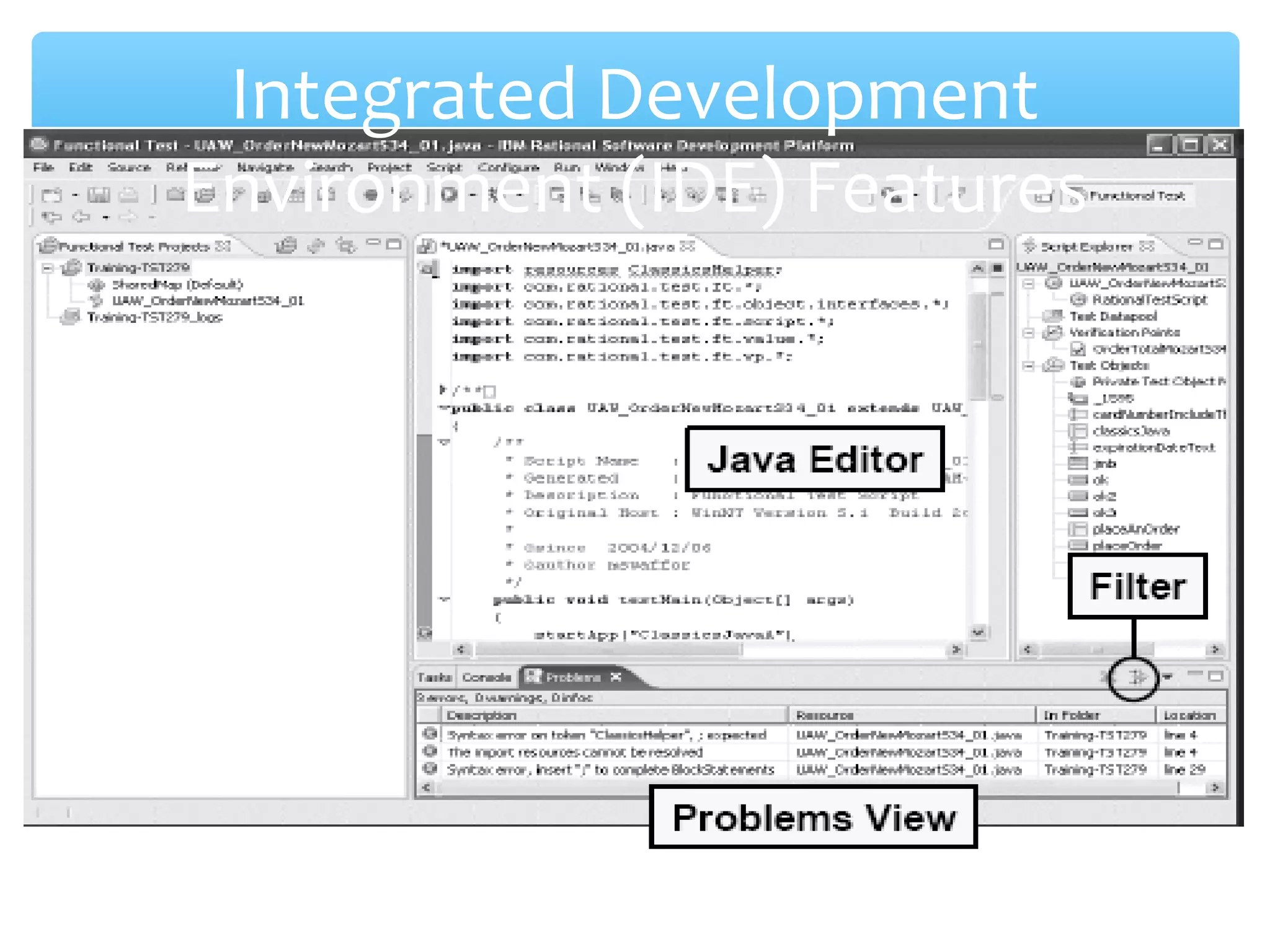Collapse UAW_OrderNewMozart node in Script Explorer
The width and height of the screenshot is (1270, 952).
1029,284
